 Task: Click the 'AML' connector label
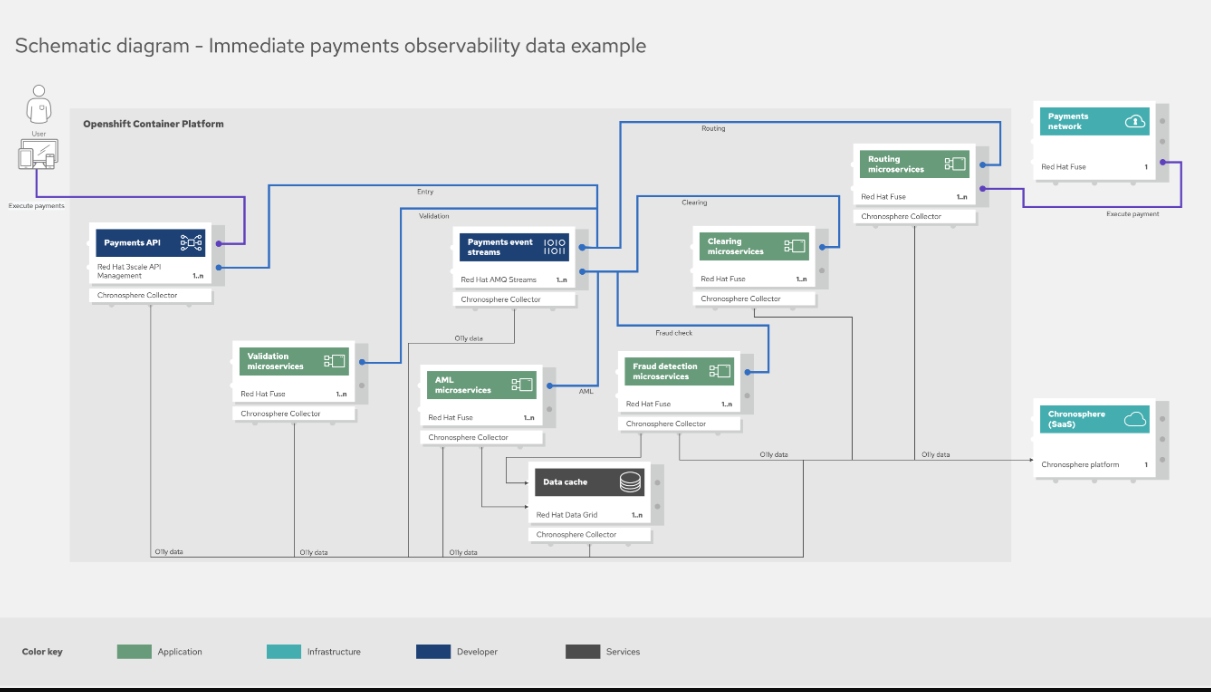[586, 391]
